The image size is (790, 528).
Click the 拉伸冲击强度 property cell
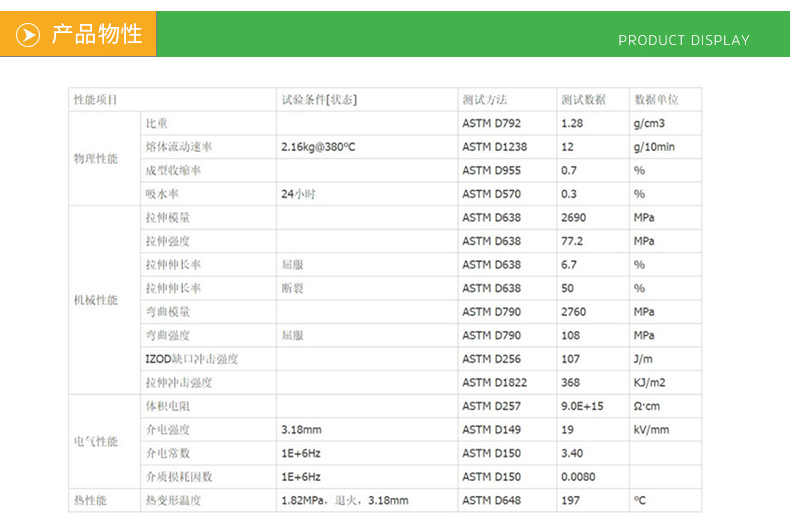(x=208, y=383)
